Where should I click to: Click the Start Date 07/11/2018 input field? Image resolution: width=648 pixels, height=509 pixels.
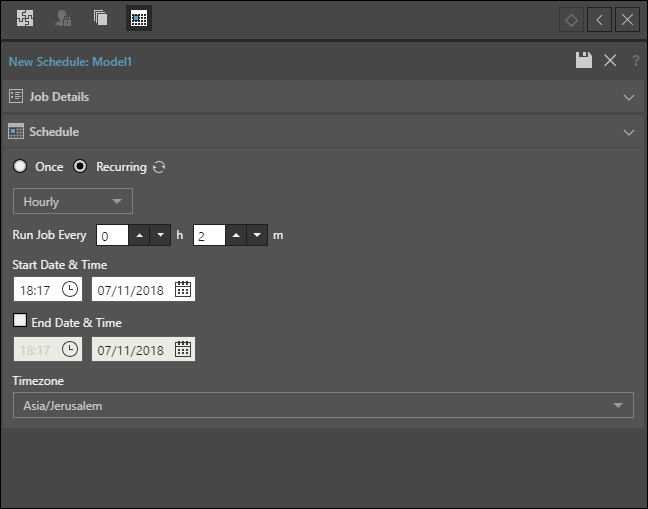(x=131, y=289)
